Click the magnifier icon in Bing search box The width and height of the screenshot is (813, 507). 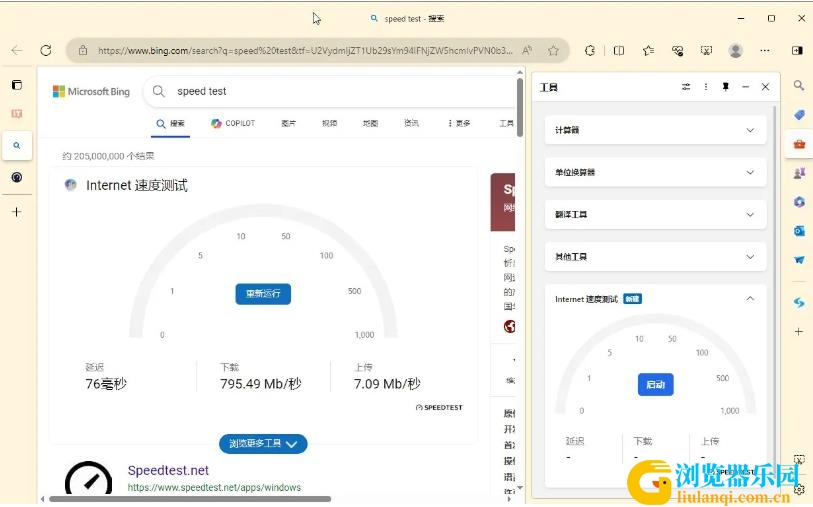tap(159, 91)
